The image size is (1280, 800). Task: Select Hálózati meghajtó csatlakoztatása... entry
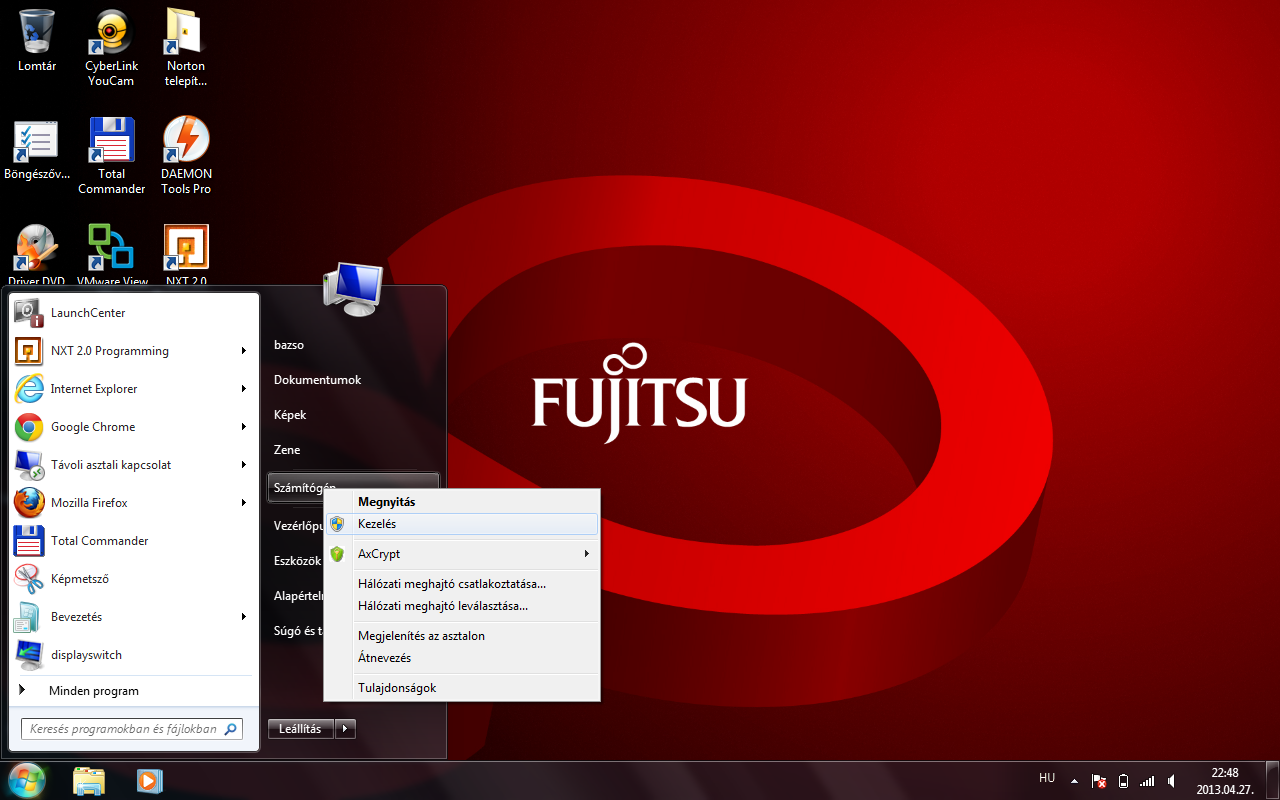point(462,584)
